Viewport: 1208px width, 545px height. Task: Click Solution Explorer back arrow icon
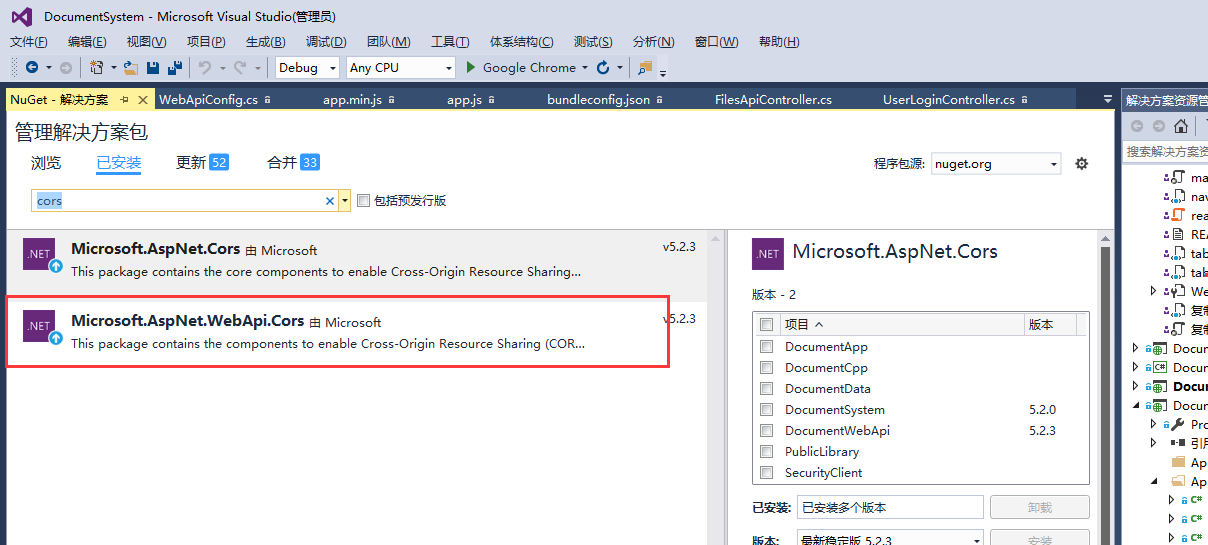point(1137,126)
